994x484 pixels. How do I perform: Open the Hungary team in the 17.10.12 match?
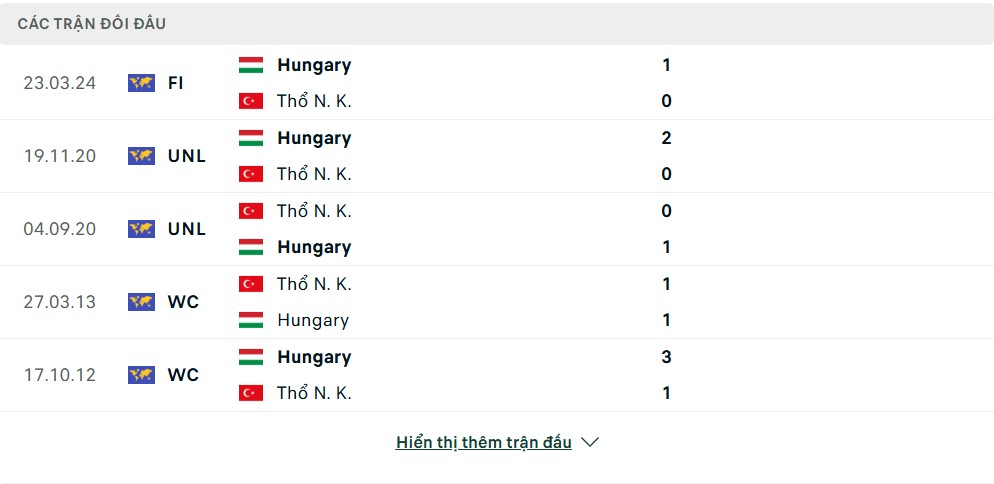(x=314, y=357)
